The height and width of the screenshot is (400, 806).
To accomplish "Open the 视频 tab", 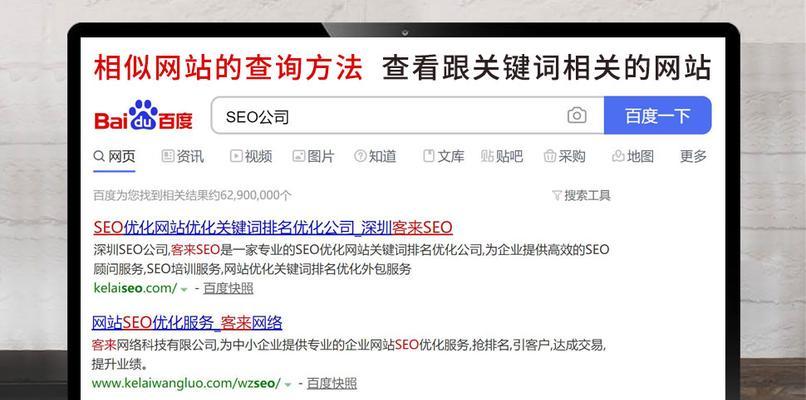I will tap(251, 156).
